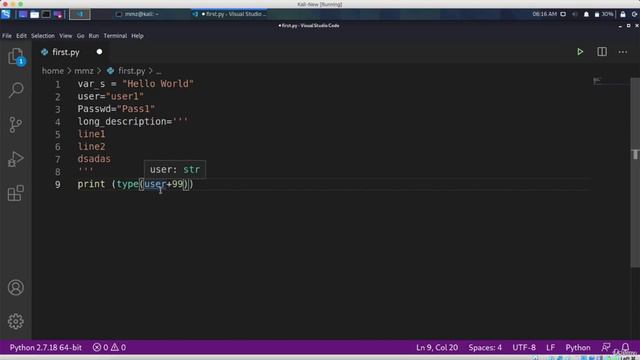This screenshot has width=640, height=360.
Task: Click the user: str hover tooltip
Action: click(175, 169)
